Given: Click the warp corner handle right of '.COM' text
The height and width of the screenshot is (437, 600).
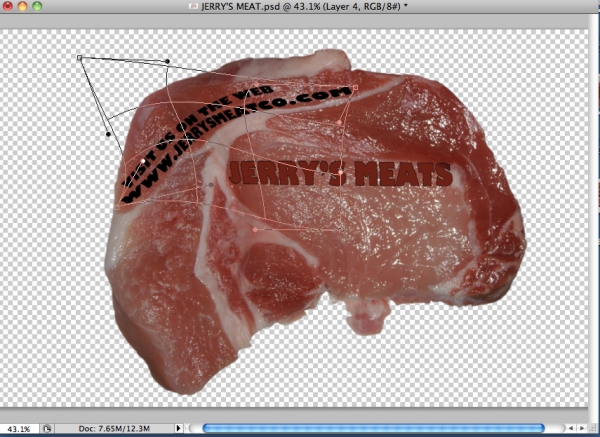Looking at the screenshot, I should point(355,88).
